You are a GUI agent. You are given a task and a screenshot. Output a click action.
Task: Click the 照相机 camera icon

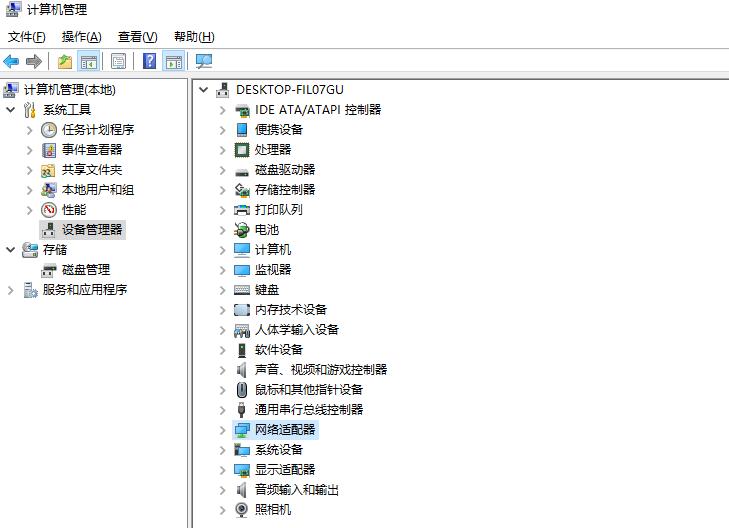point(242,510)
